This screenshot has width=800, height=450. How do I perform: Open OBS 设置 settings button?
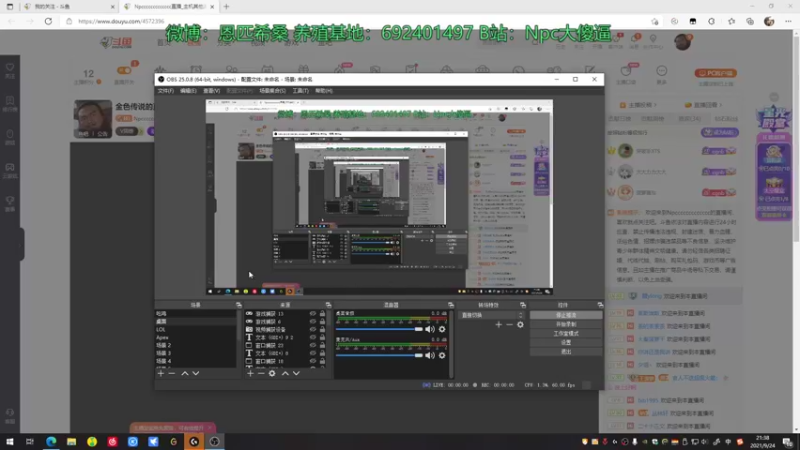[x=566, y=343]
